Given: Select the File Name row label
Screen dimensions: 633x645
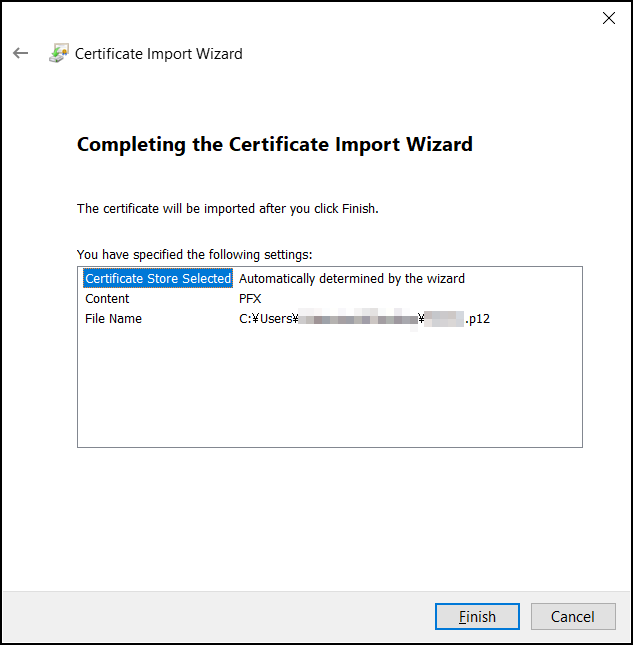Looking at the screenshot, I should (113, 319).
